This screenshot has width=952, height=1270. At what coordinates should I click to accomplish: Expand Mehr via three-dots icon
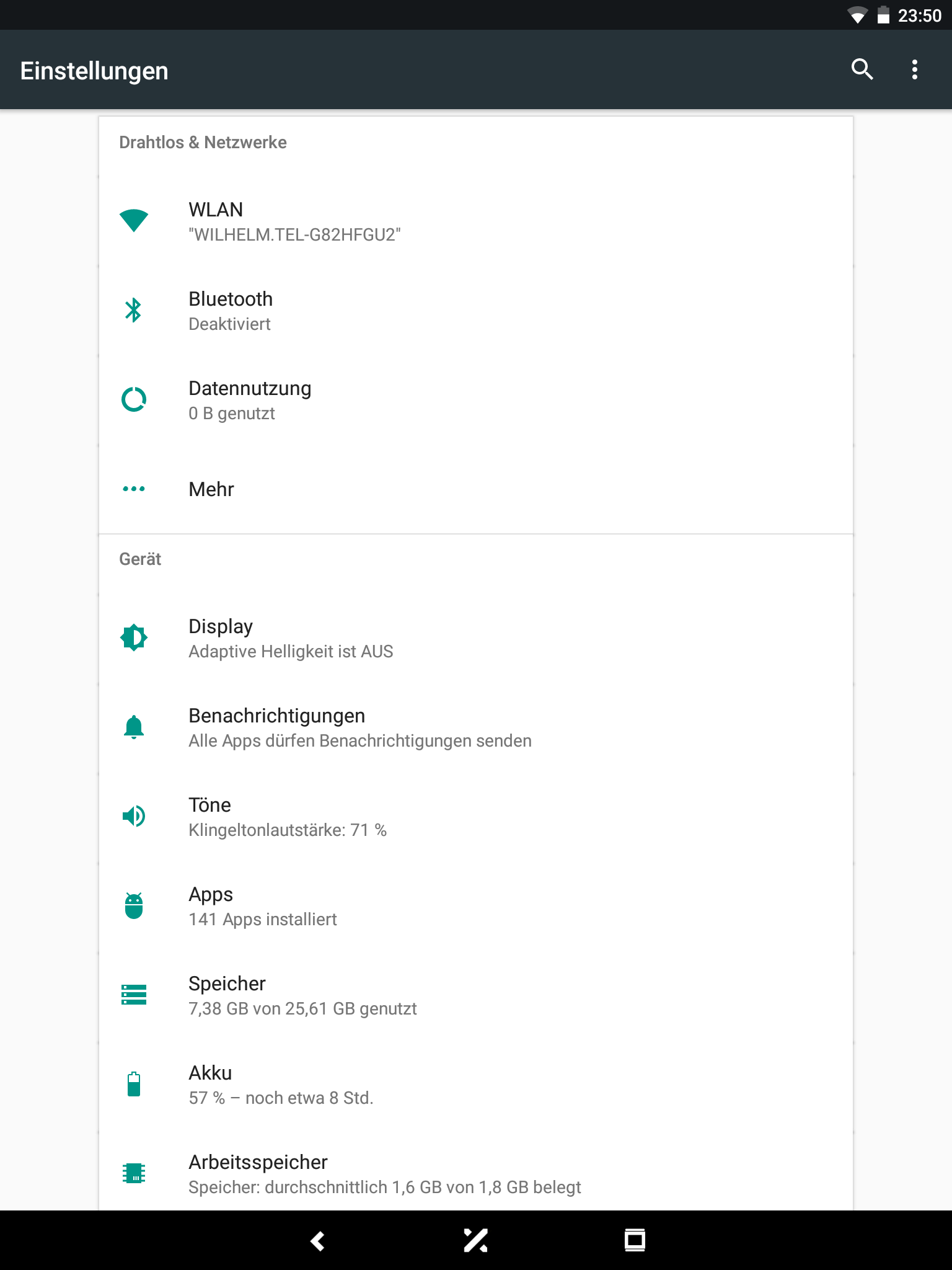point(134,489)
